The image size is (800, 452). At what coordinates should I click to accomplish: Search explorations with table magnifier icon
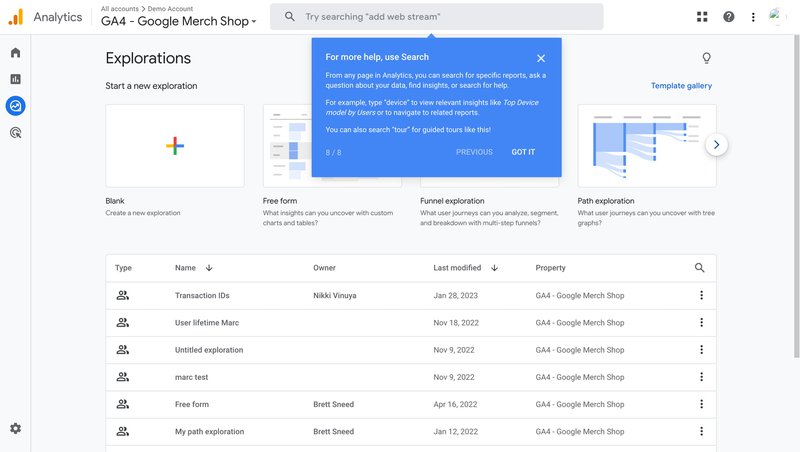click(x=700, y=268)
